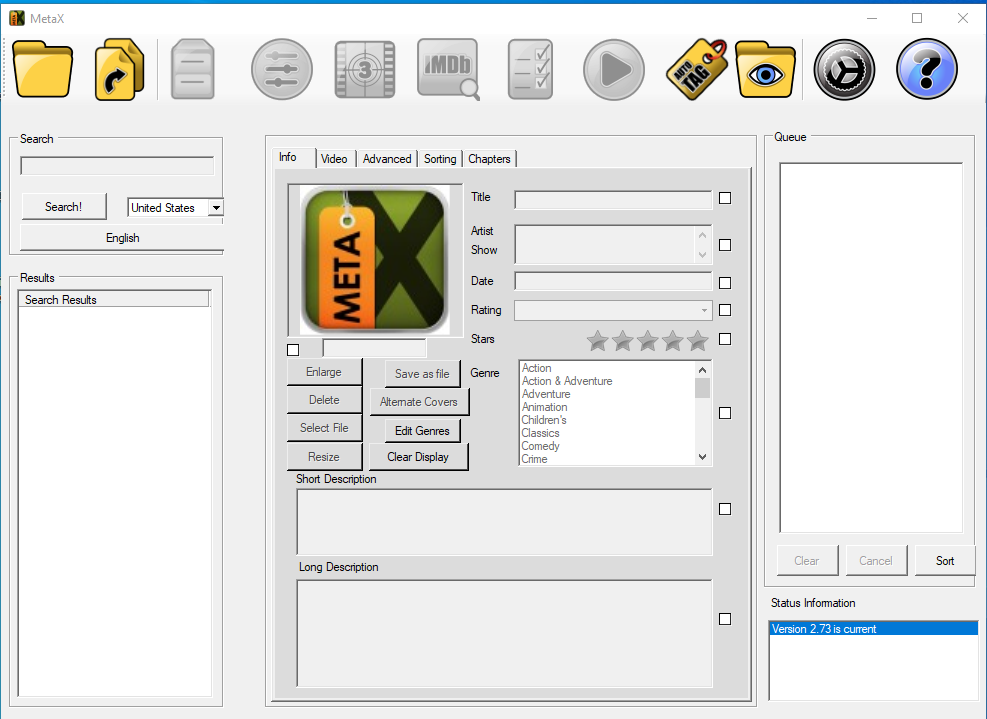Click the Artist field up arrow
This screenshot has height=719, width=987.
pos(702,235)
